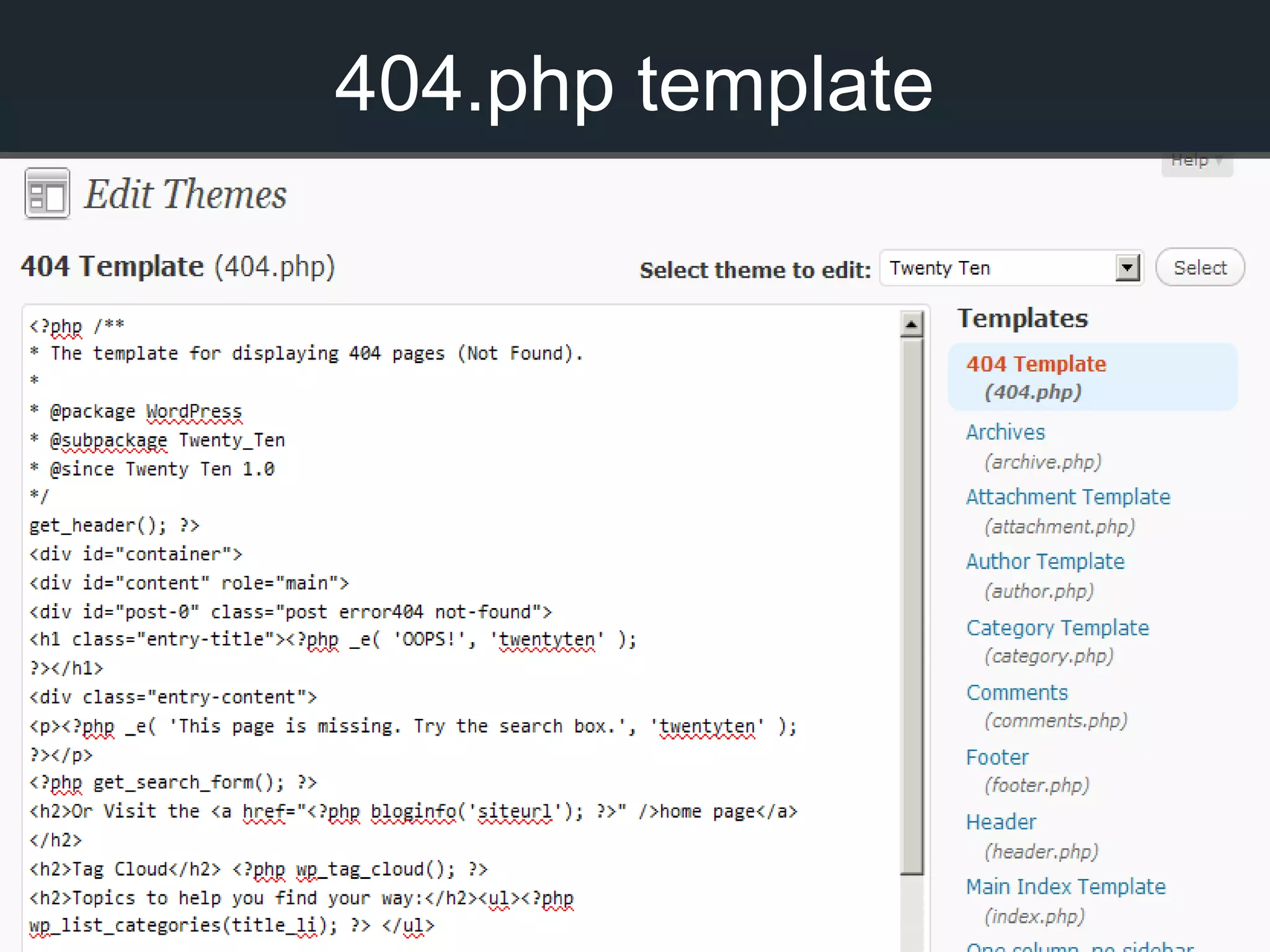Click the '<?php get_search_form(); ?>' line
Viewport: 1270px width, 952px height.
point(173,783)
